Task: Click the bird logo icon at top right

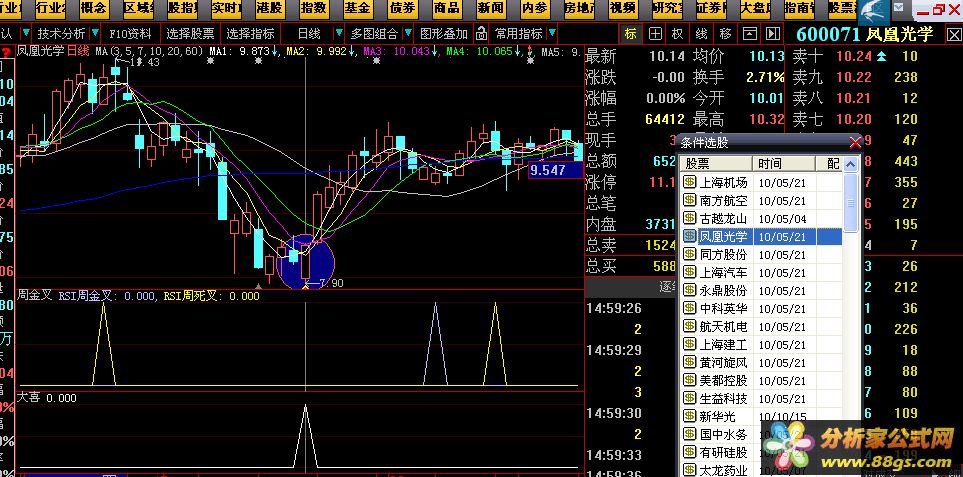Action: click(x=873, y=10)
